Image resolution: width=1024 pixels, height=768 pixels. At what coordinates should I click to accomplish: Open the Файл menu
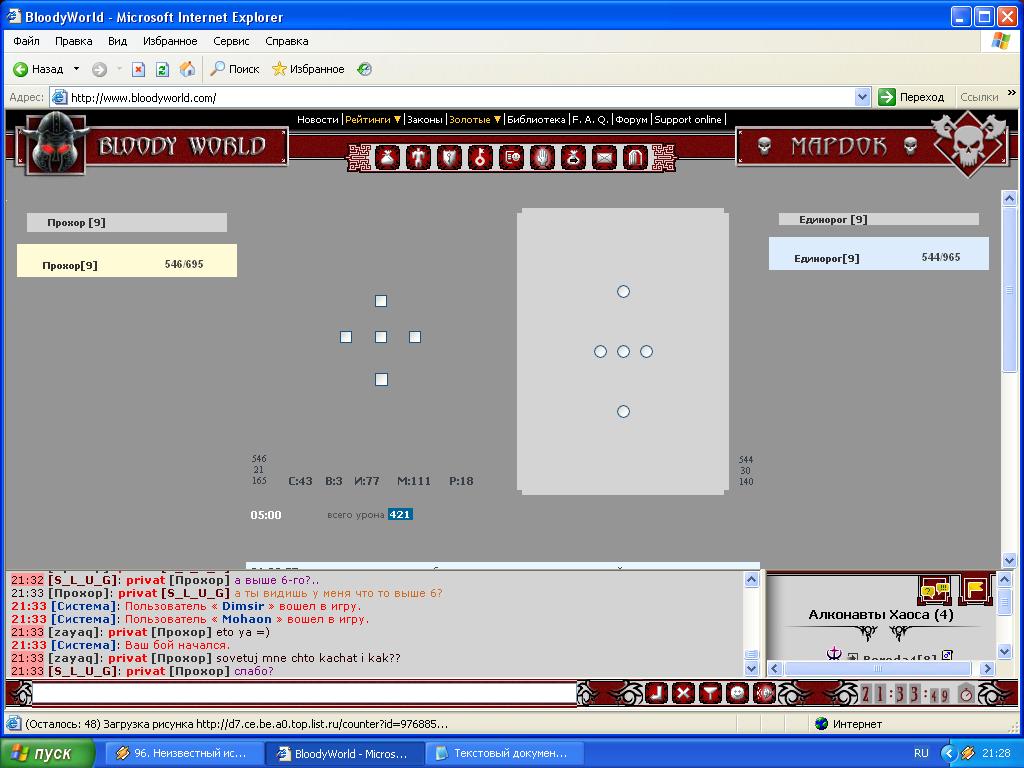click(26, 41)
